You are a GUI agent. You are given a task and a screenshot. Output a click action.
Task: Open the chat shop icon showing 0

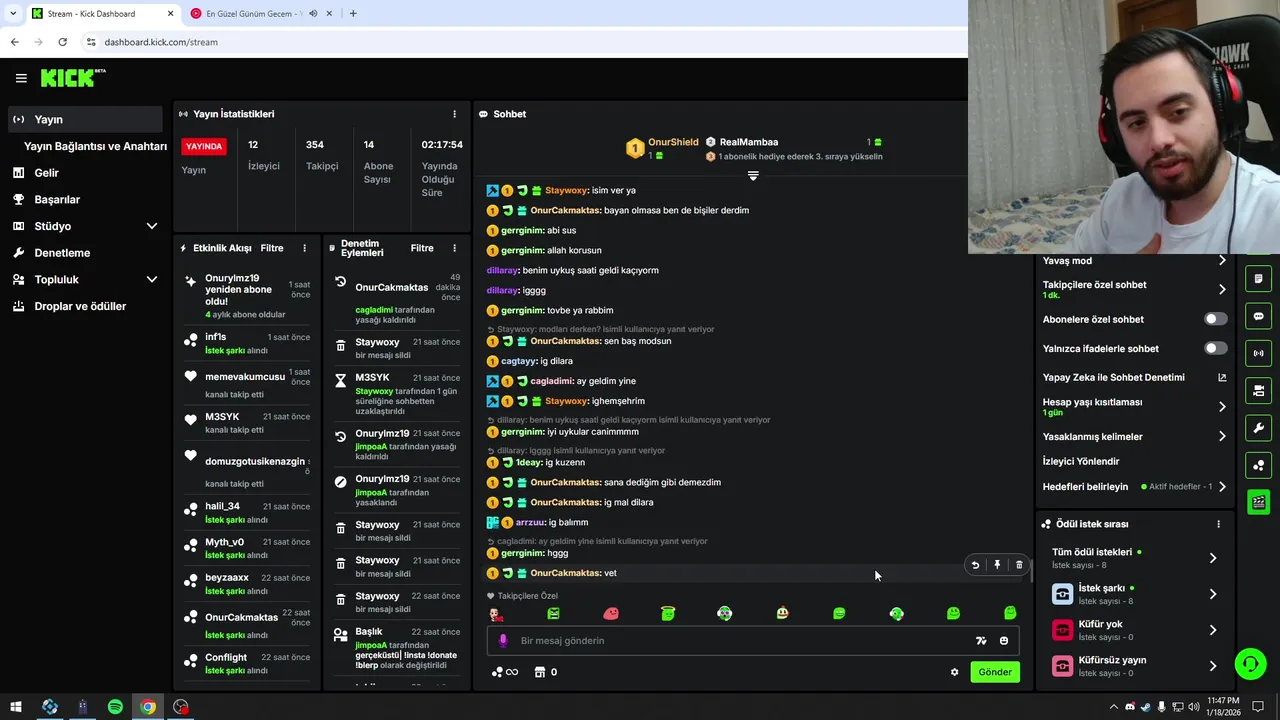point(546,672)
